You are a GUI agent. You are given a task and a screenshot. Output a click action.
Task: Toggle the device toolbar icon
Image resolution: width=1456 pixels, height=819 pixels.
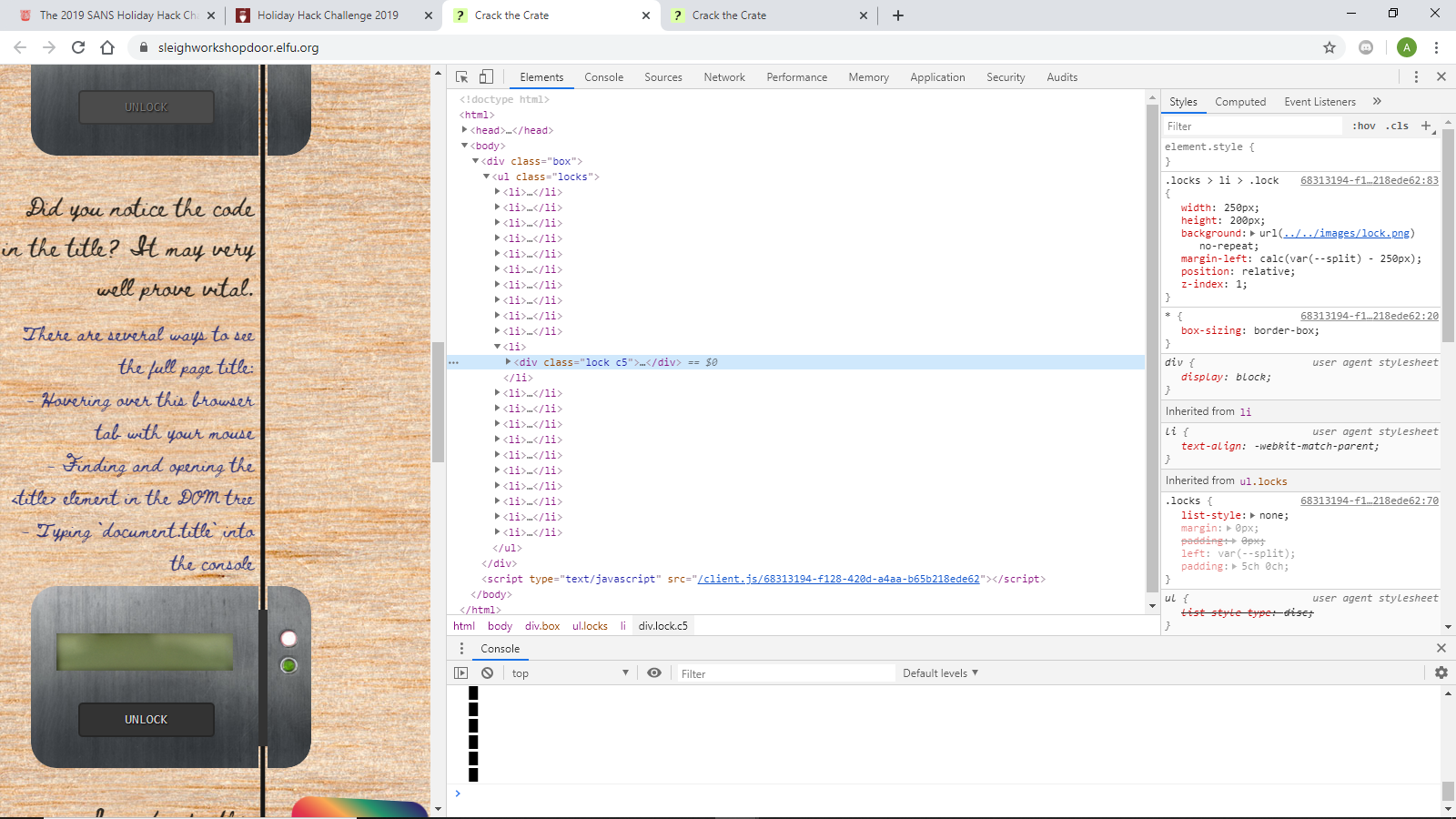point(486,77)
